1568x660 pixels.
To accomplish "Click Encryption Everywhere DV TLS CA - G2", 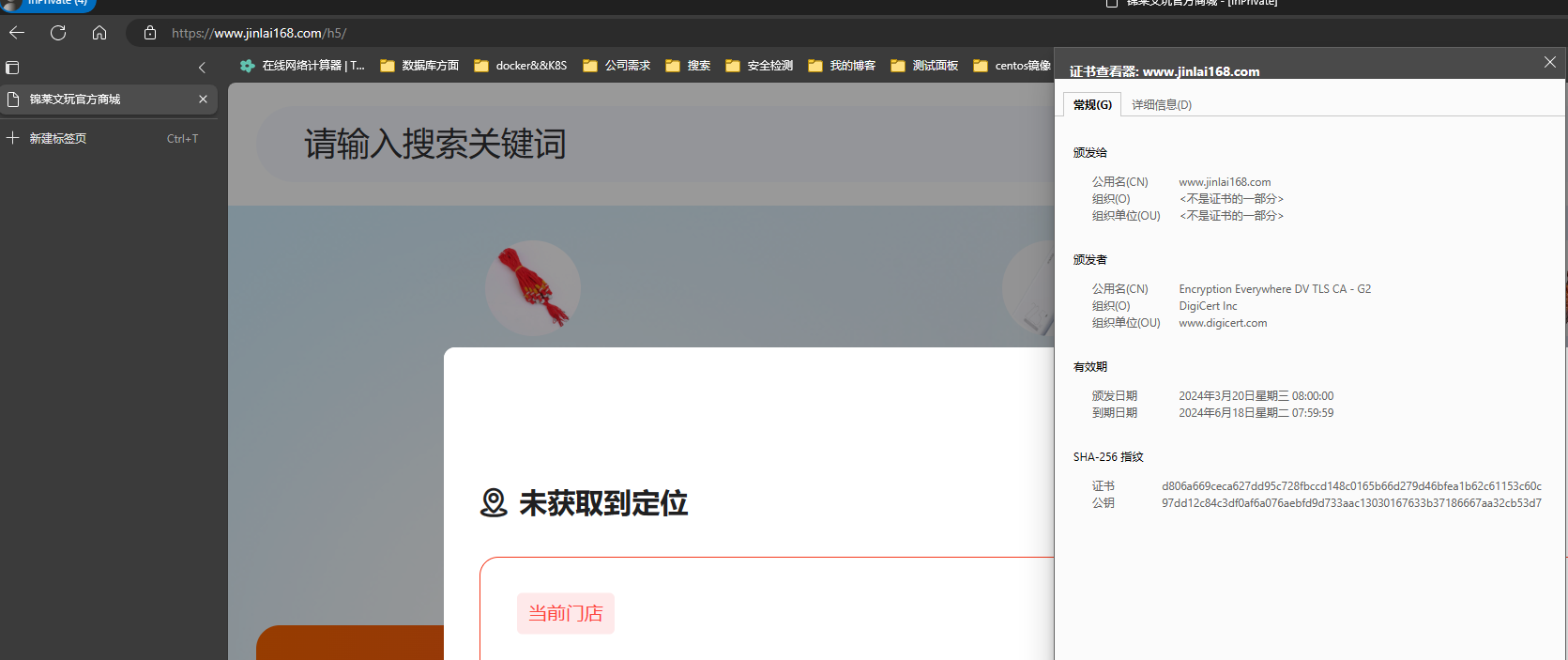I will [x=1274, y=289].
